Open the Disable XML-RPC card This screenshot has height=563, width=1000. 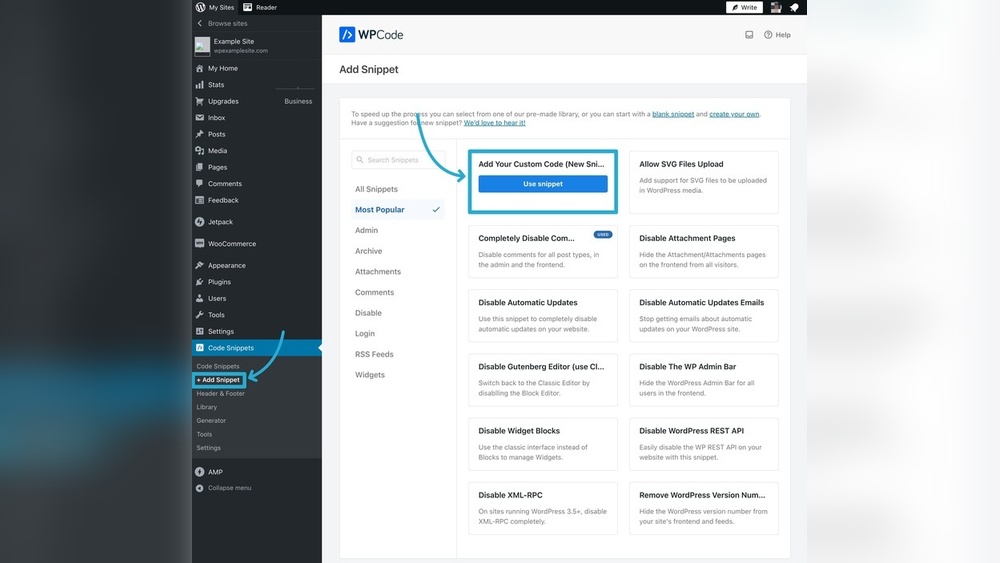(x=543, y=508)
